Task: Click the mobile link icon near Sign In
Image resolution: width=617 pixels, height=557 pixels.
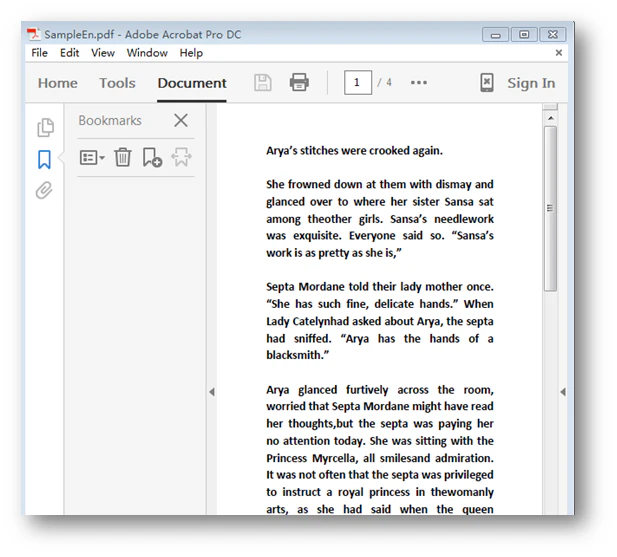Action: pos(487,83)
